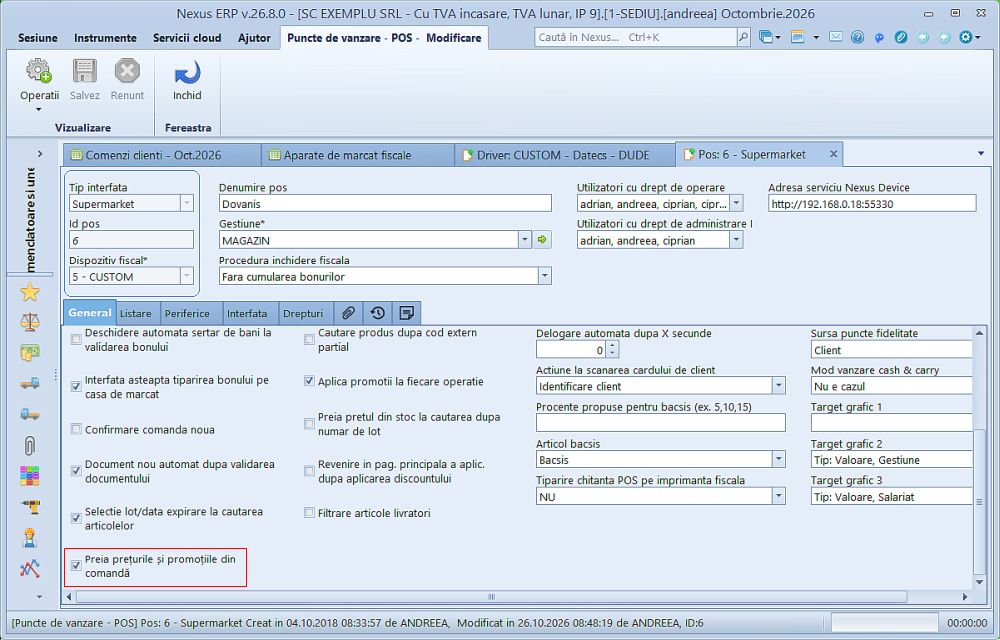The height and width of the screenshot is (640, 1000).
Task: Open the paperclip attachments tab
Action: 348,313
